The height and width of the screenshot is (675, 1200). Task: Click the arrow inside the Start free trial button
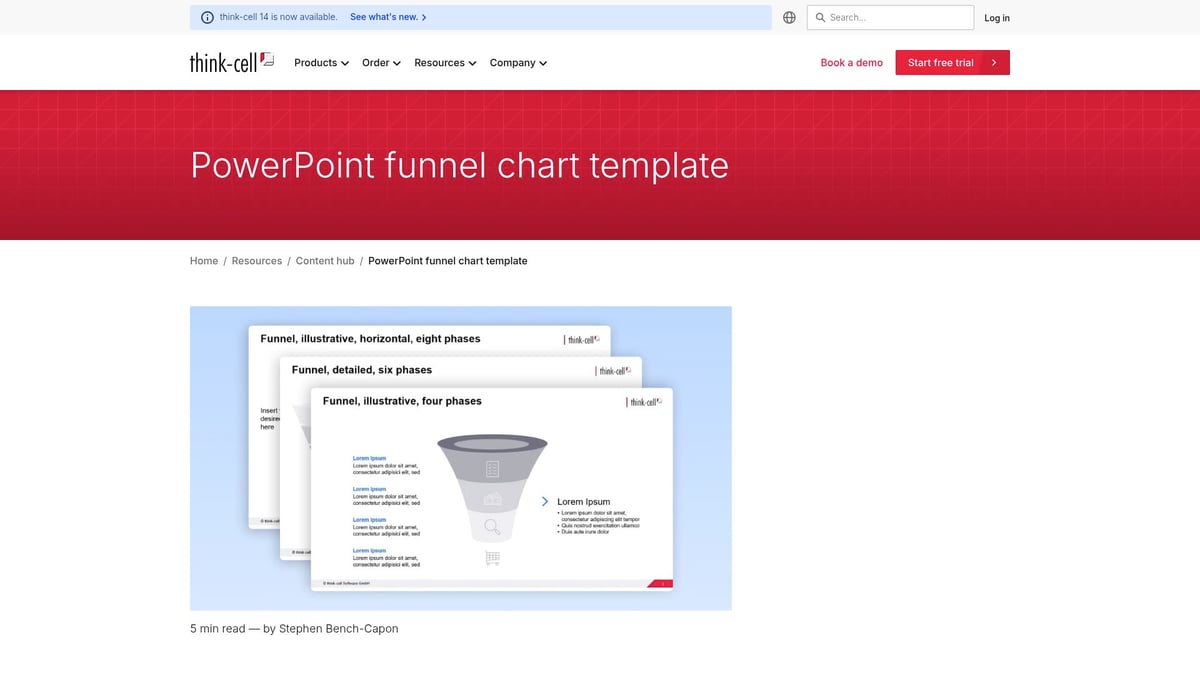[x=994, y=62]
